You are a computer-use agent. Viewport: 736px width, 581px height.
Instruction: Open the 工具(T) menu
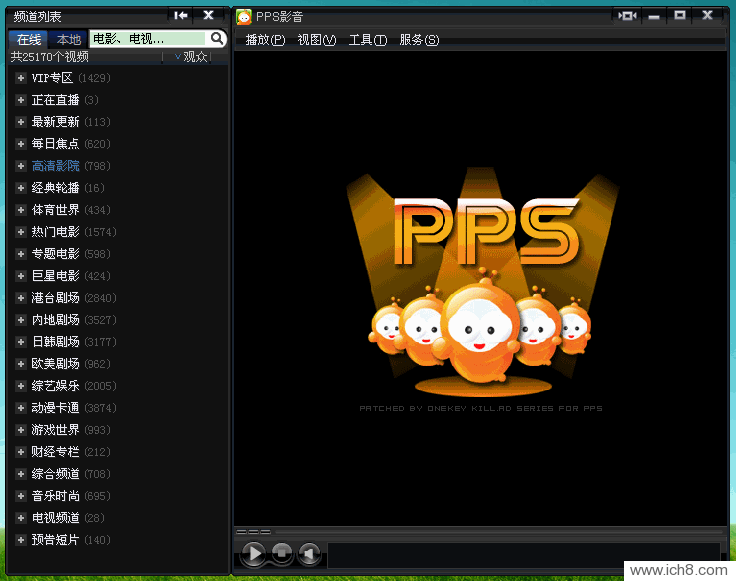tap(367, 40)
